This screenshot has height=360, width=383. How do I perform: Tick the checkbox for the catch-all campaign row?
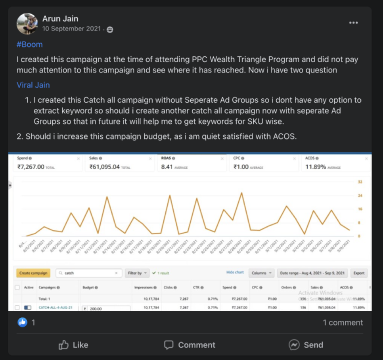[17, 307]
